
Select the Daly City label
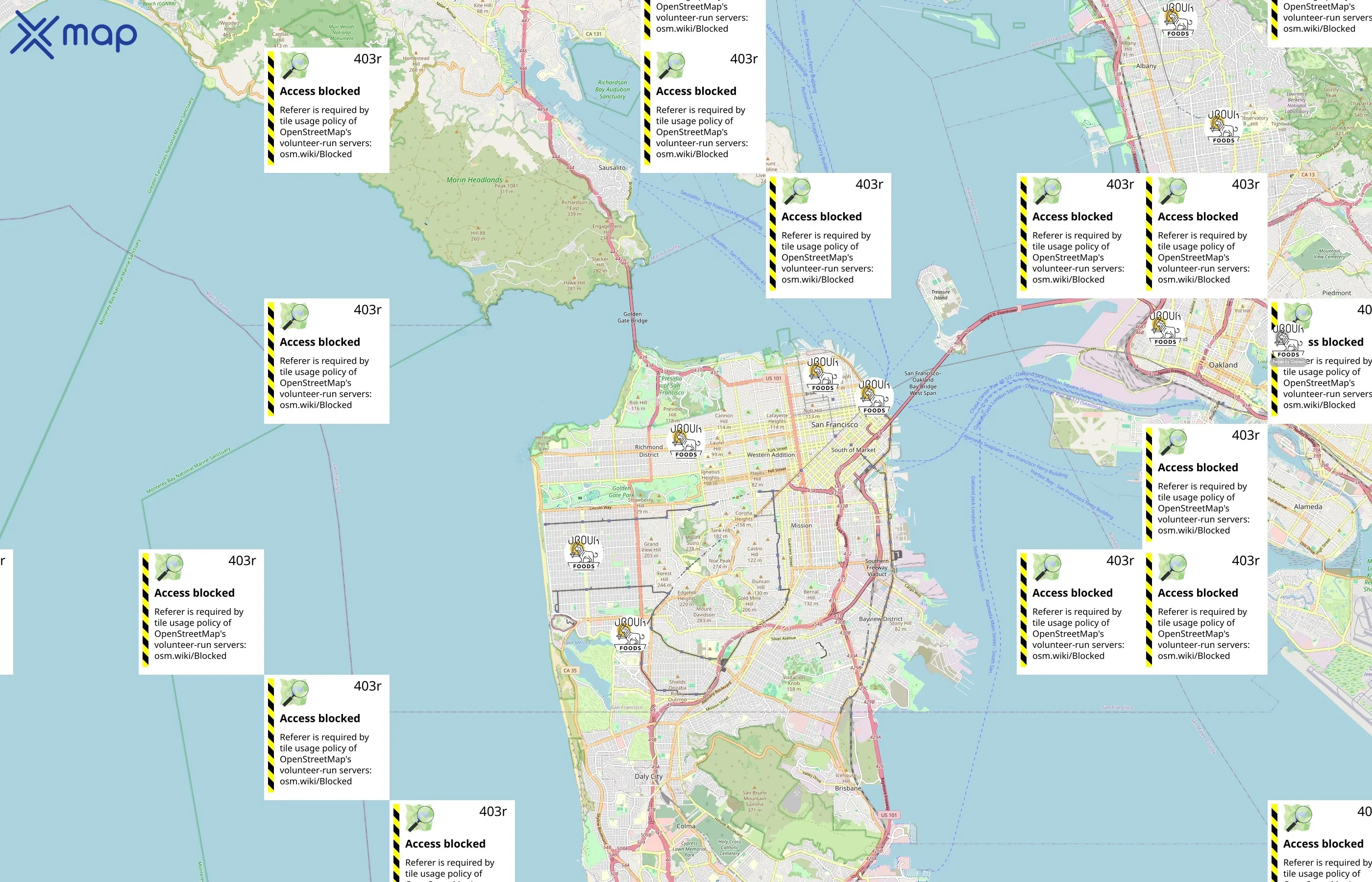click(x=649, y=777)
